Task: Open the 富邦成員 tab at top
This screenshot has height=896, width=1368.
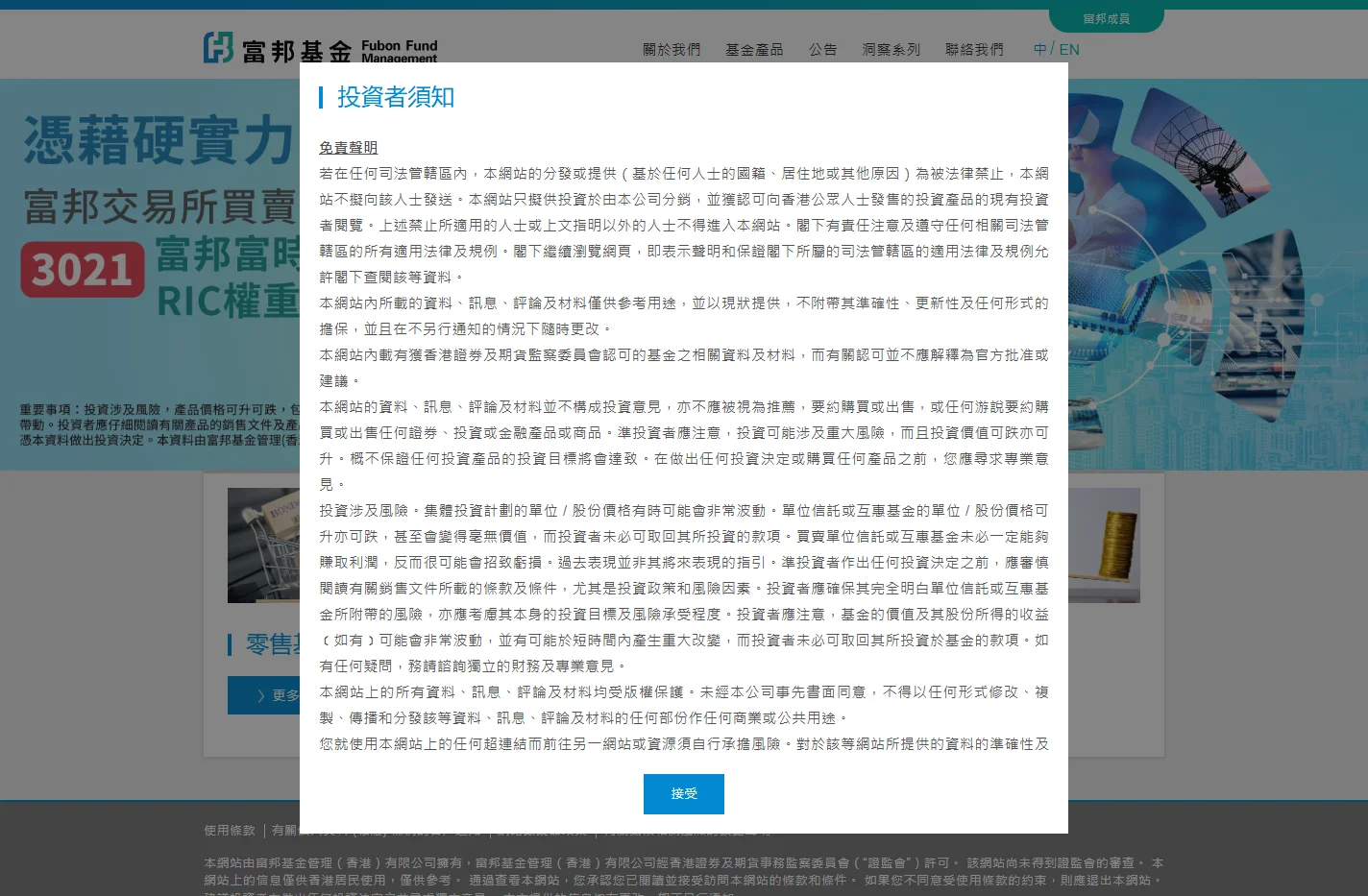Action: pyautogui.click(x=1107, y=18)
